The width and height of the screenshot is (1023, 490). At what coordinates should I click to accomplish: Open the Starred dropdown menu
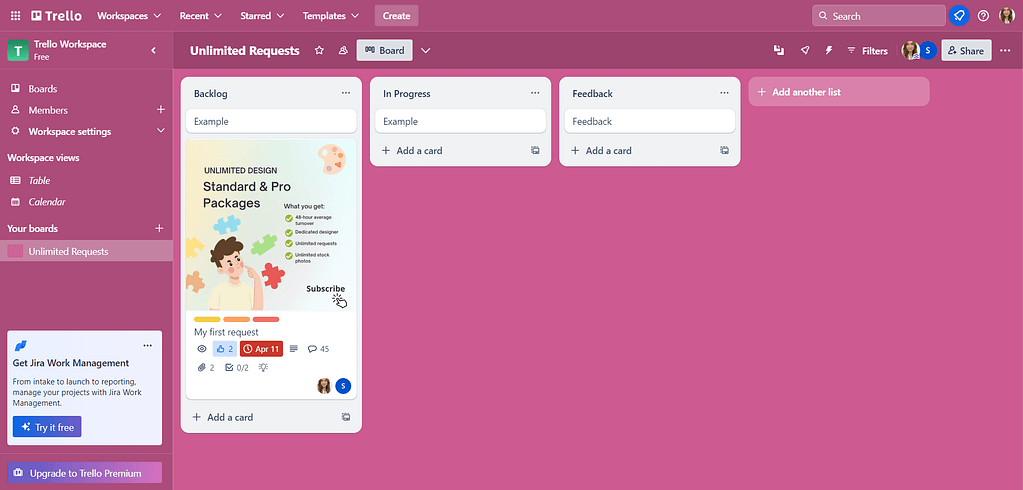pyautogui.click(x=262, y=16)
